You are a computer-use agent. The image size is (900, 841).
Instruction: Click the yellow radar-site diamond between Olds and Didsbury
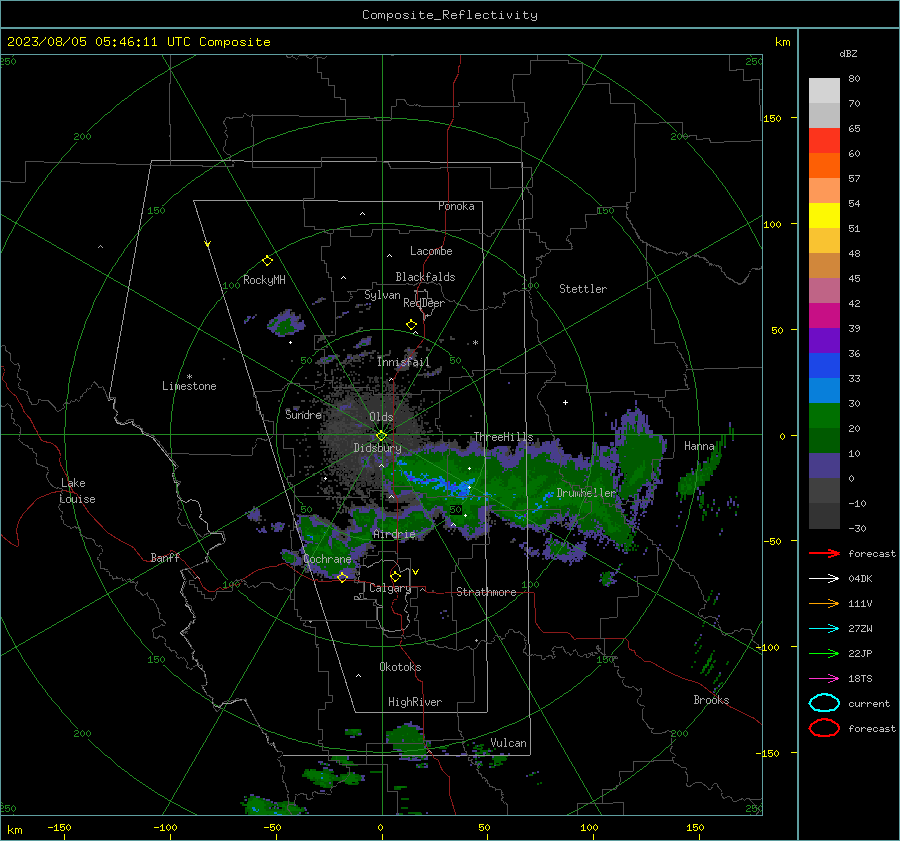click(381, 435)
